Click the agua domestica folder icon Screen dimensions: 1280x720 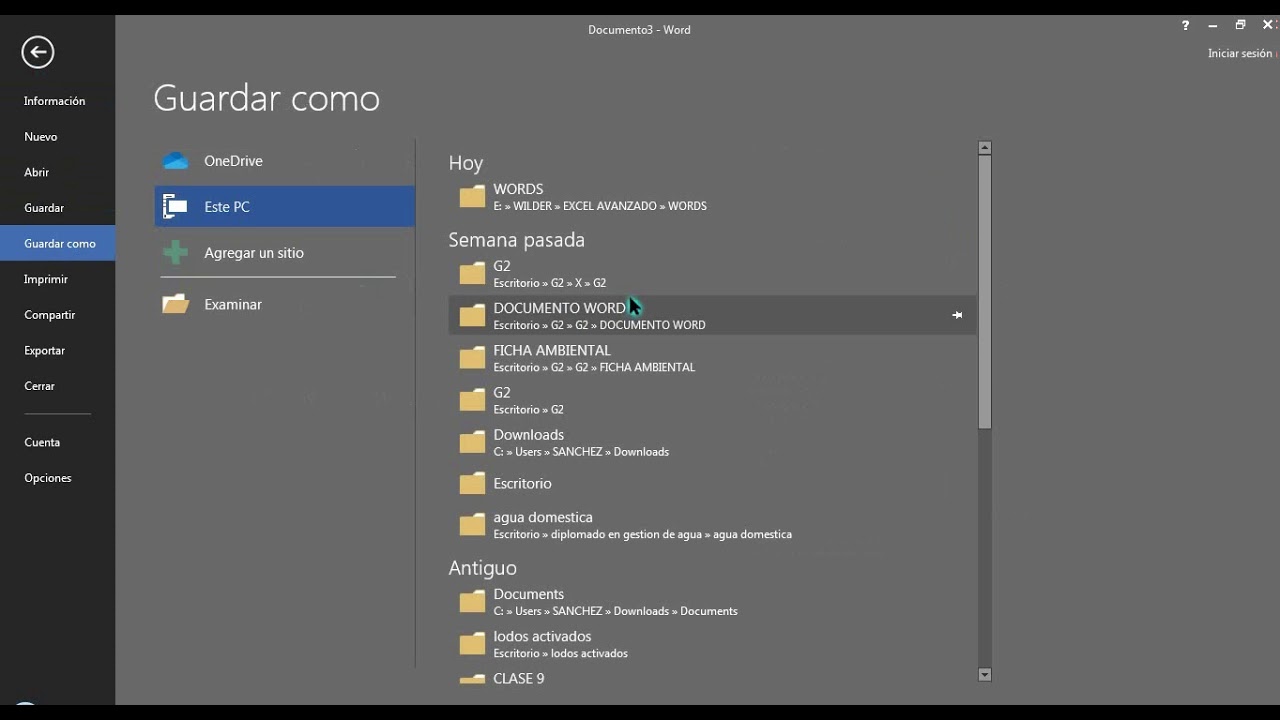tap(472, 525)
